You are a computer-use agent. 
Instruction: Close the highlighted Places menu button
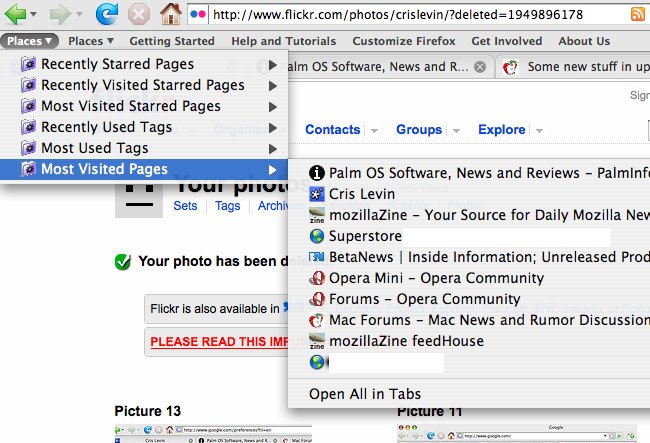[x=29, y=41]
